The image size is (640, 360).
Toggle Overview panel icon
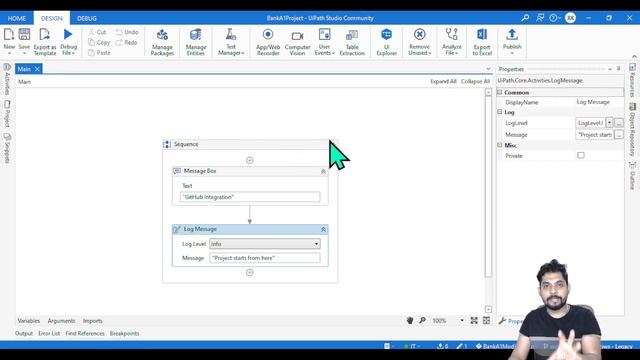(x=486, y=320)
